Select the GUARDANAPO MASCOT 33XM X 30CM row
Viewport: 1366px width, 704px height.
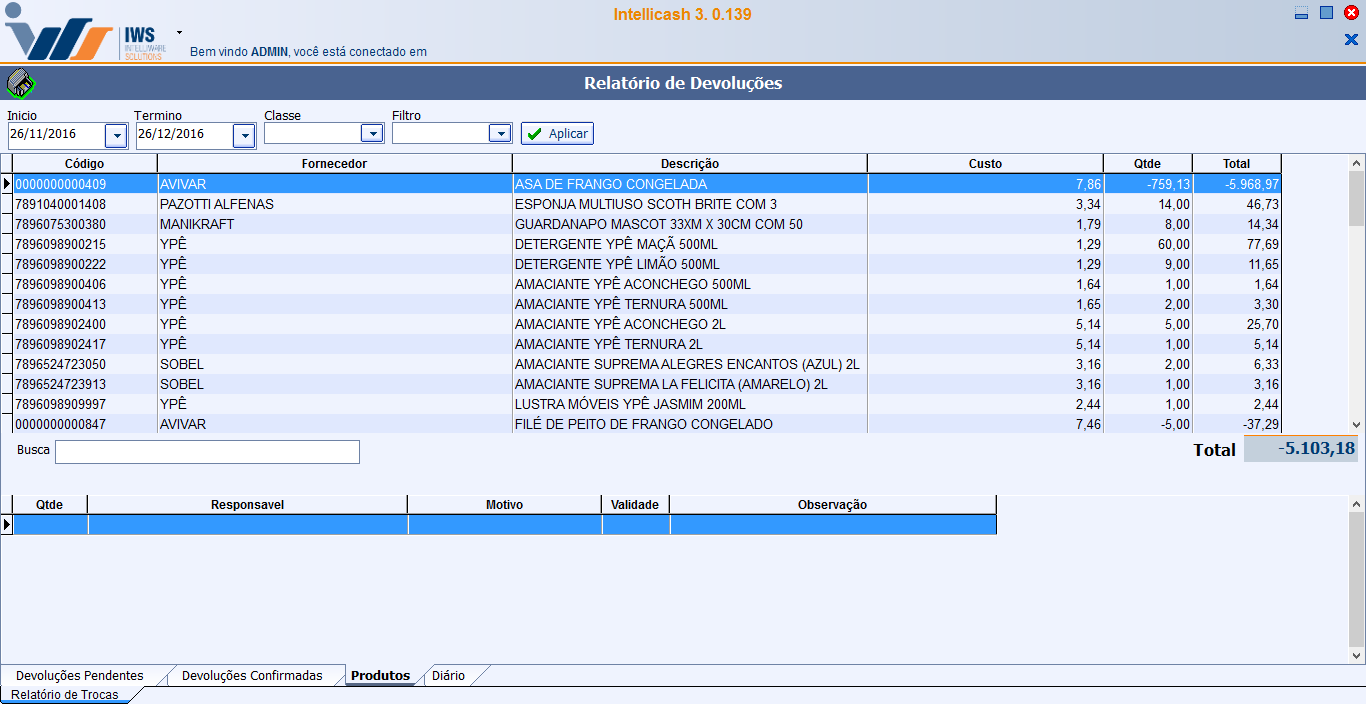[x=646, y=224]
